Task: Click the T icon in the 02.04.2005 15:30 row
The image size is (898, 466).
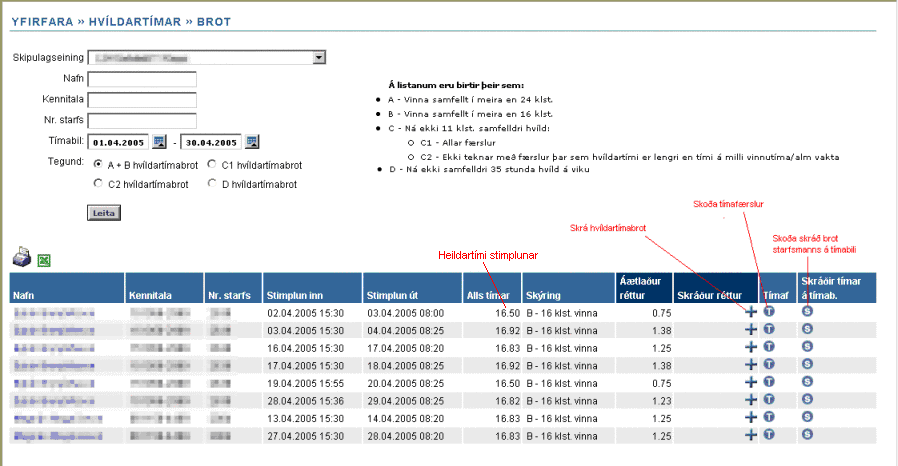Action: tap(769, 311)
